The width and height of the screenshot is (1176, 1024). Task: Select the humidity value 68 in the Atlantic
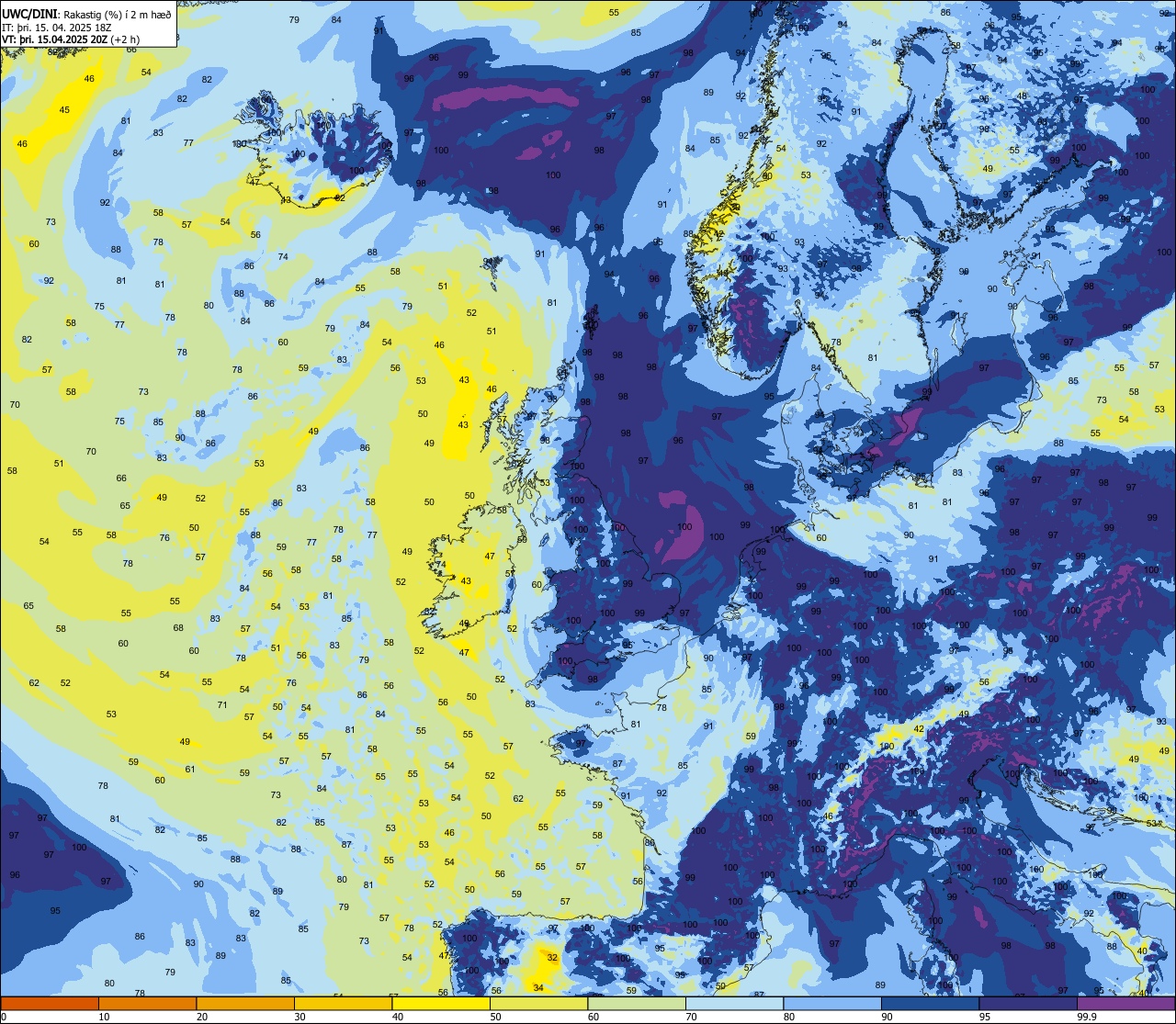[179, 628]
